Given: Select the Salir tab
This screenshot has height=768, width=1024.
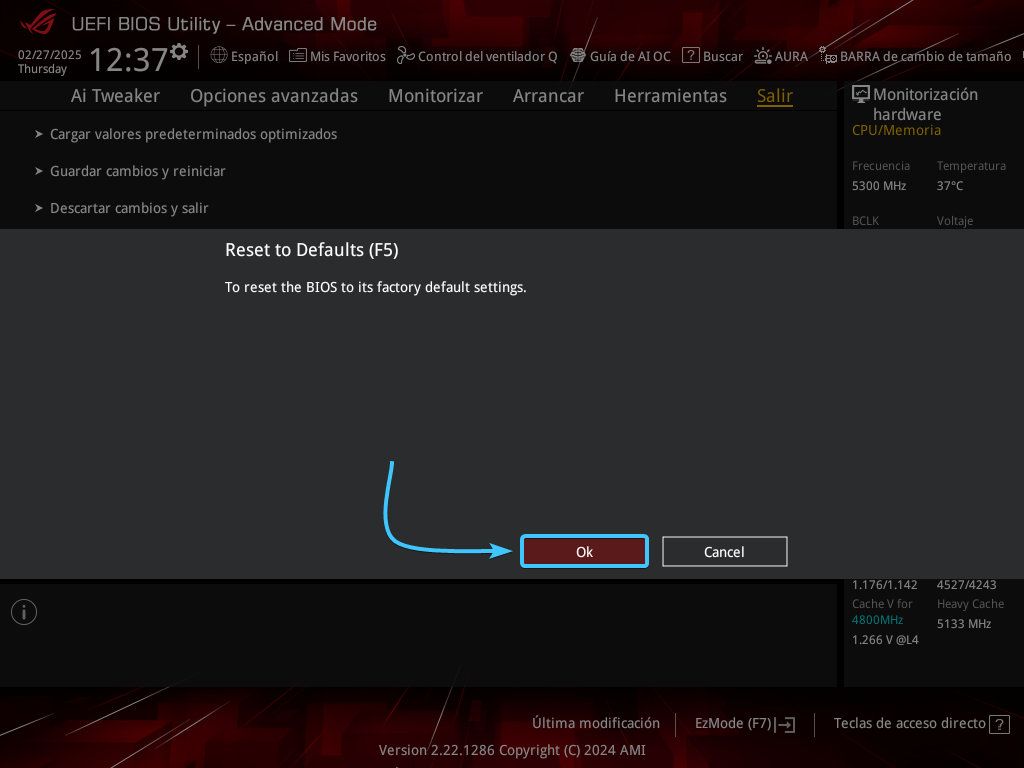Looking at the screenshot, I should (775, 96).
